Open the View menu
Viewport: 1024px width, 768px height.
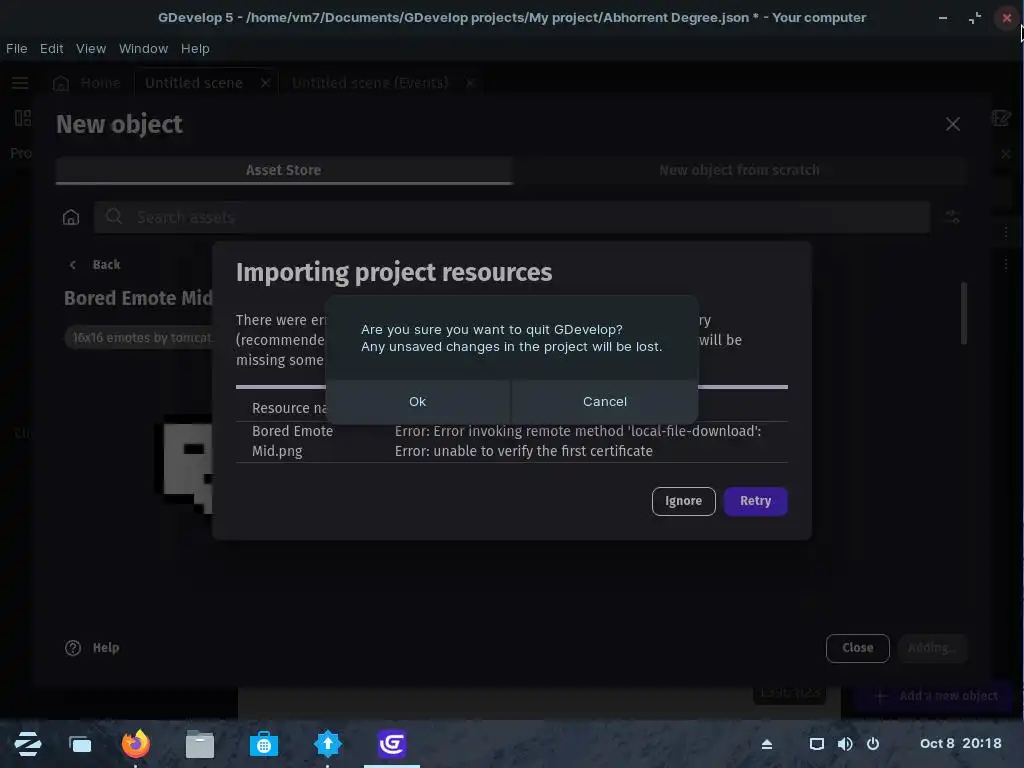91,48
